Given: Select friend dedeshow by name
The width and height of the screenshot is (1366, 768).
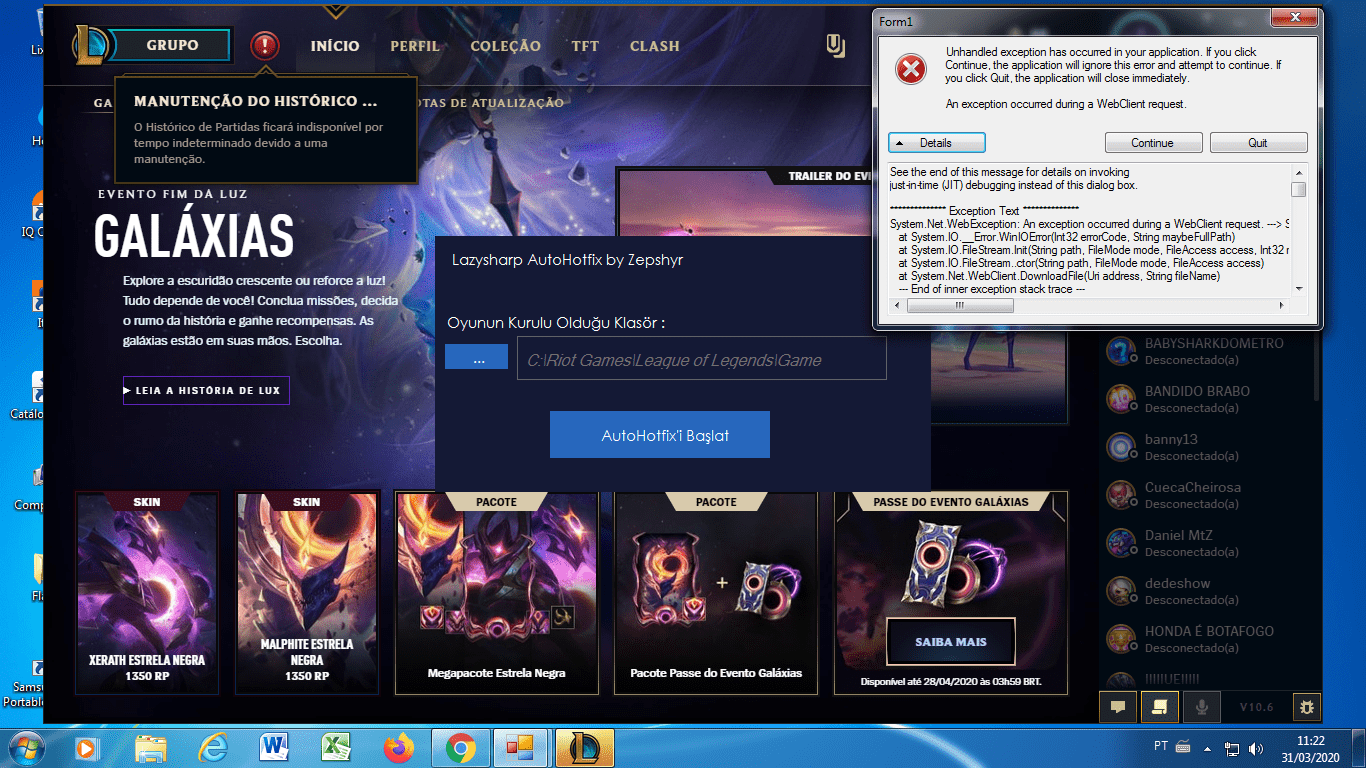Looking at the screenshot, I should pyautogui.click(x=1178, y=584).
